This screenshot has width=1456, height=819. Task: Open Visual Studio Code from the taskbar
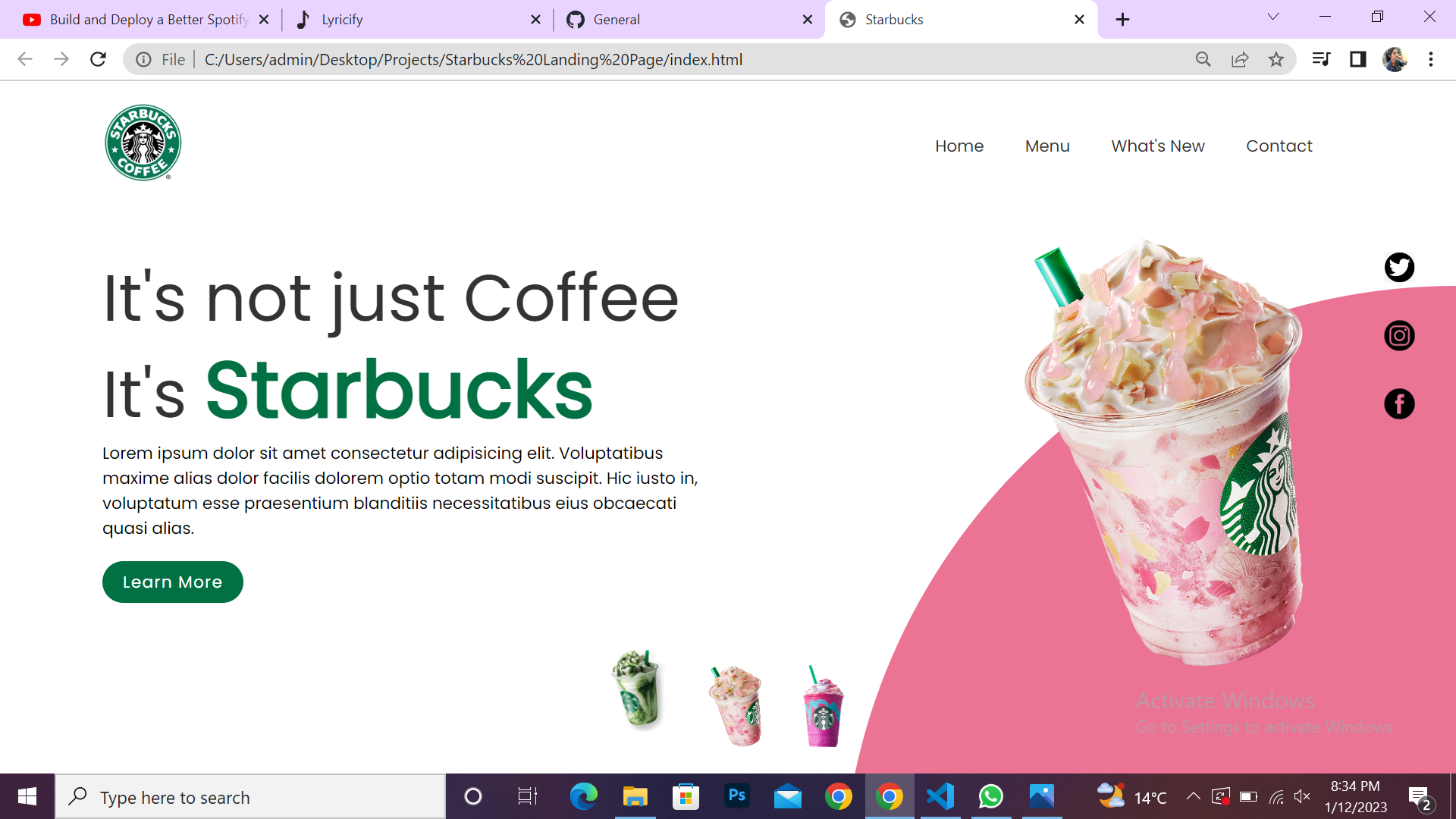coord(940,796)
